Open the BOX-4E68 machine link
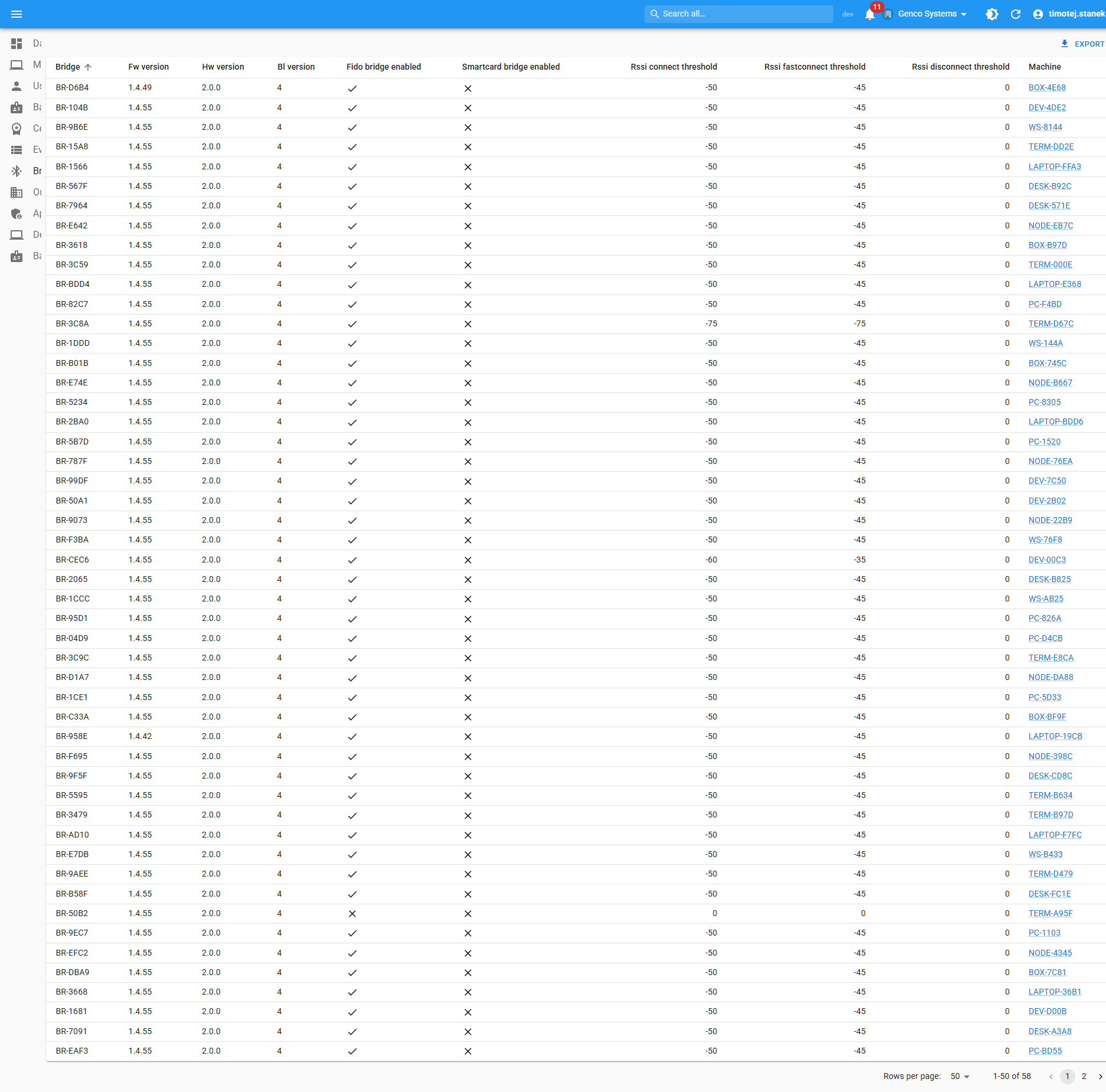Viewport: 1106px width, 1092px height. pyautogui.click(x=1047, y=87)
